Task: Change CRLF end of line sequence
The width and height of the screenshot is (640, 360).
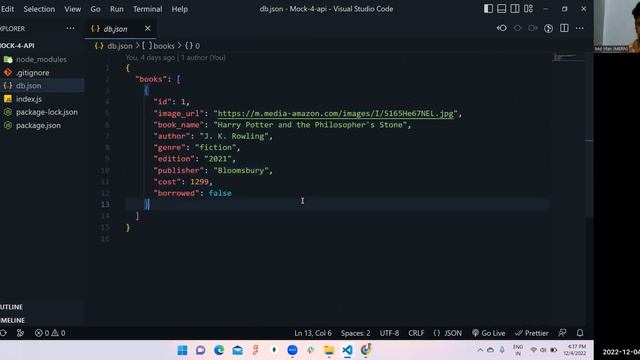Action: (x=416, y=333)
